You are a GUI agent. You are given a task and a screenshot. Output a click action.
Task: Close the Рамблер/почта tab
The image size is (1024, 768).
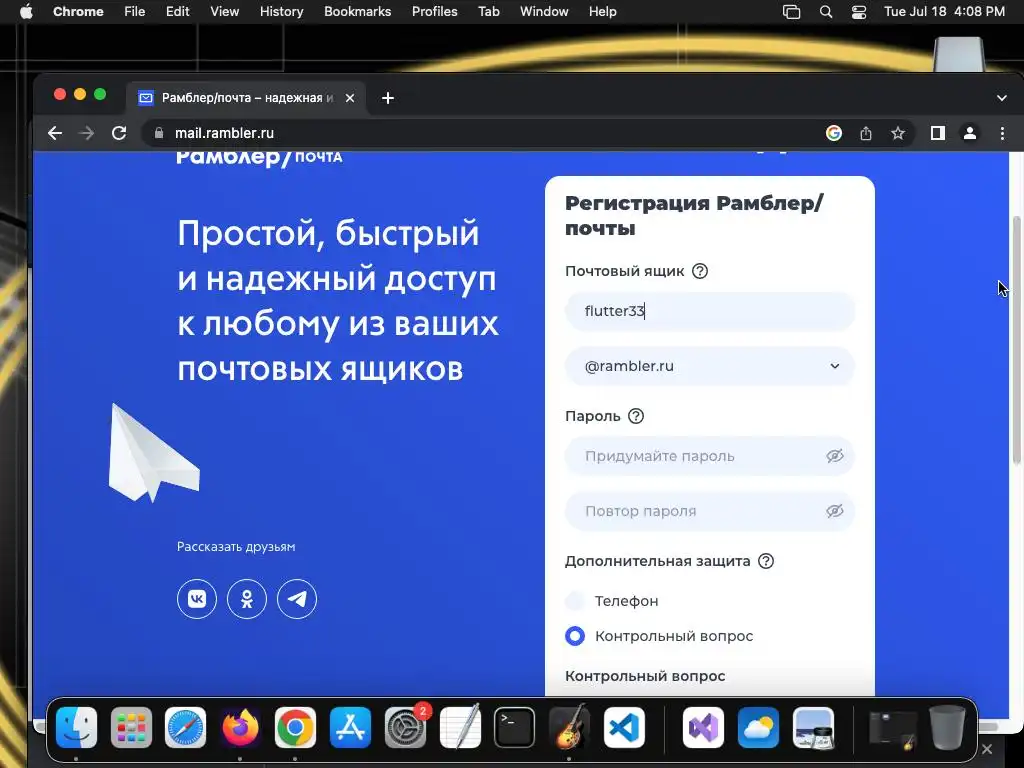350,98
